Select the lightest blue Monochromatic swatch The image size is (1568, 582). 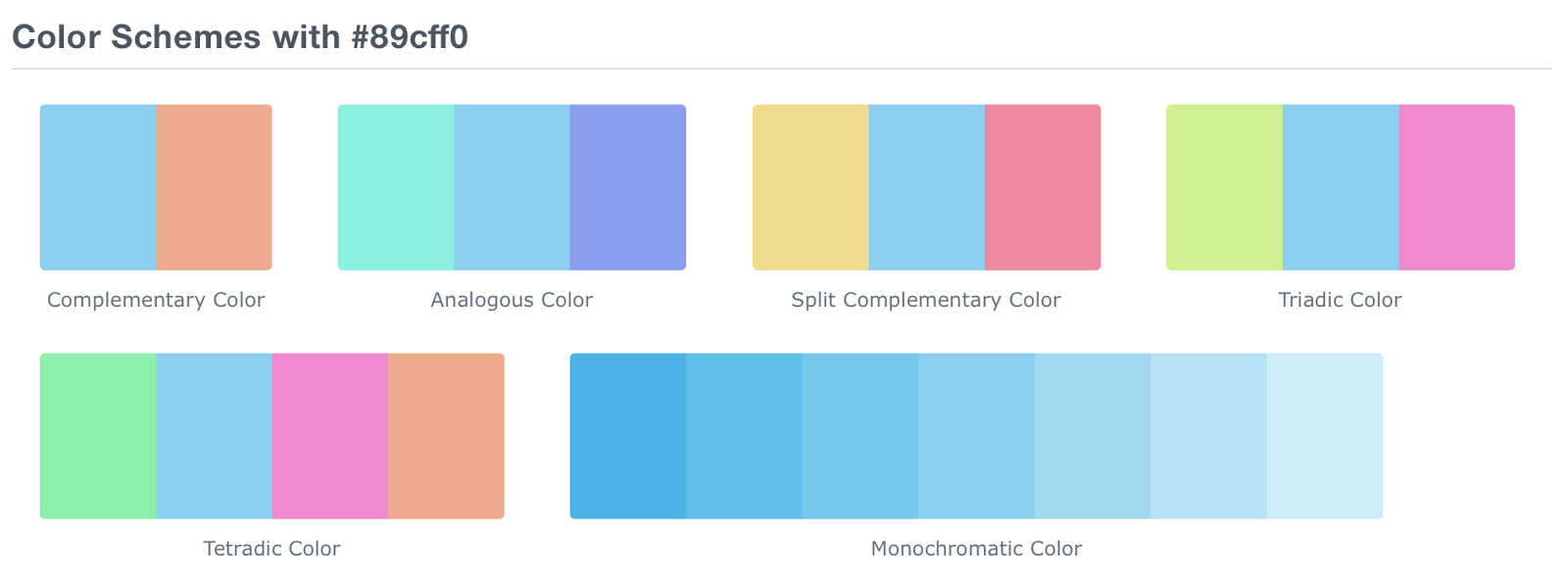tap(1324, 436)
